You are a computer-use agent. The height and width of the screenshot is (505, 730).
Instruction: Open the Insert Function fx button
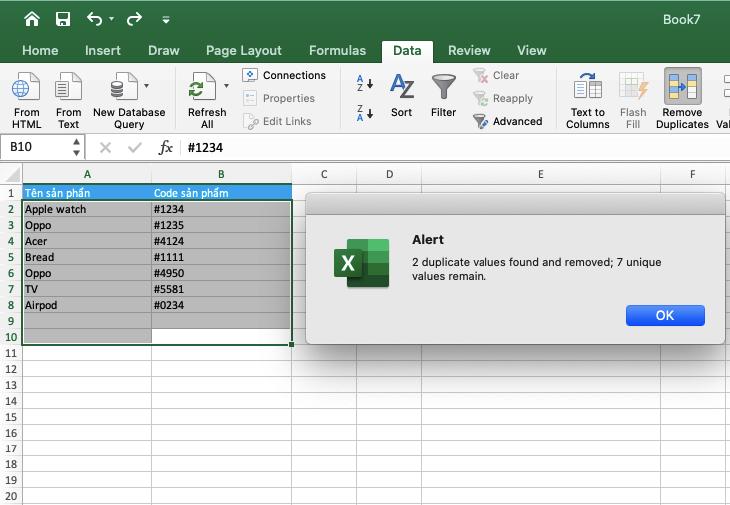click(165, 148)
